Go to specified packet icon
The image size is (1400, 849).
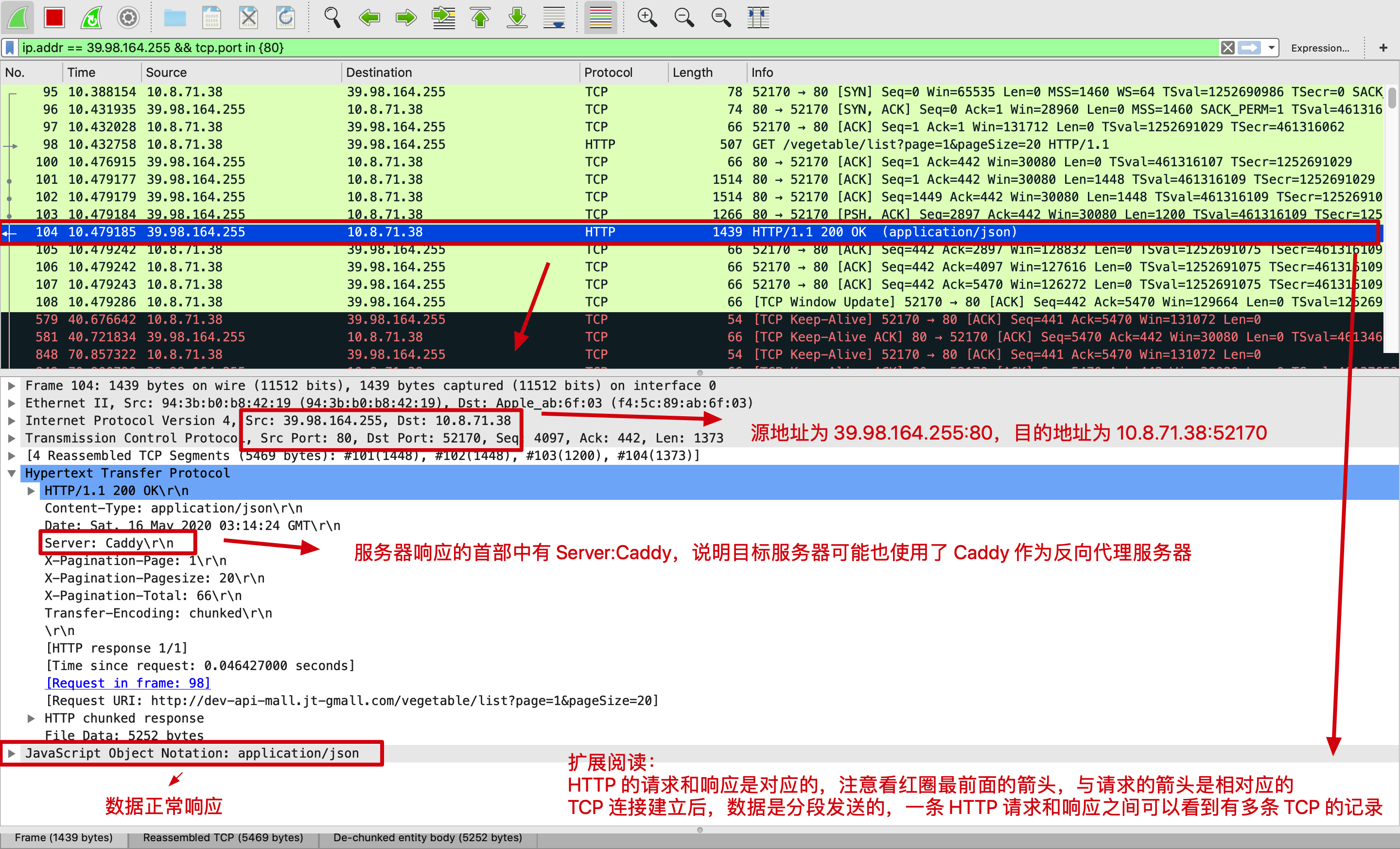click(x=443, y=18)
